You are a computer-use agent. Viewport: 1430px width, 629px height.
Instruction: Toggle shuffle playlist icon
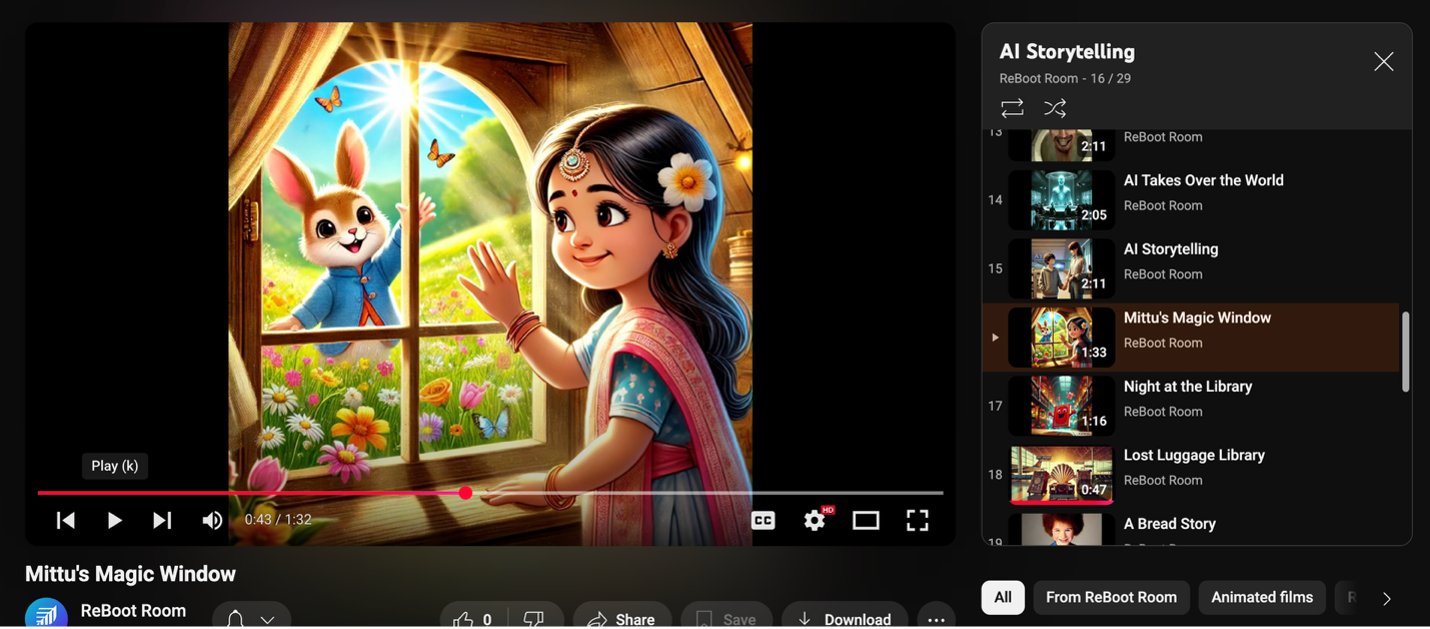pyautogui.click(x=1055, y=108)
